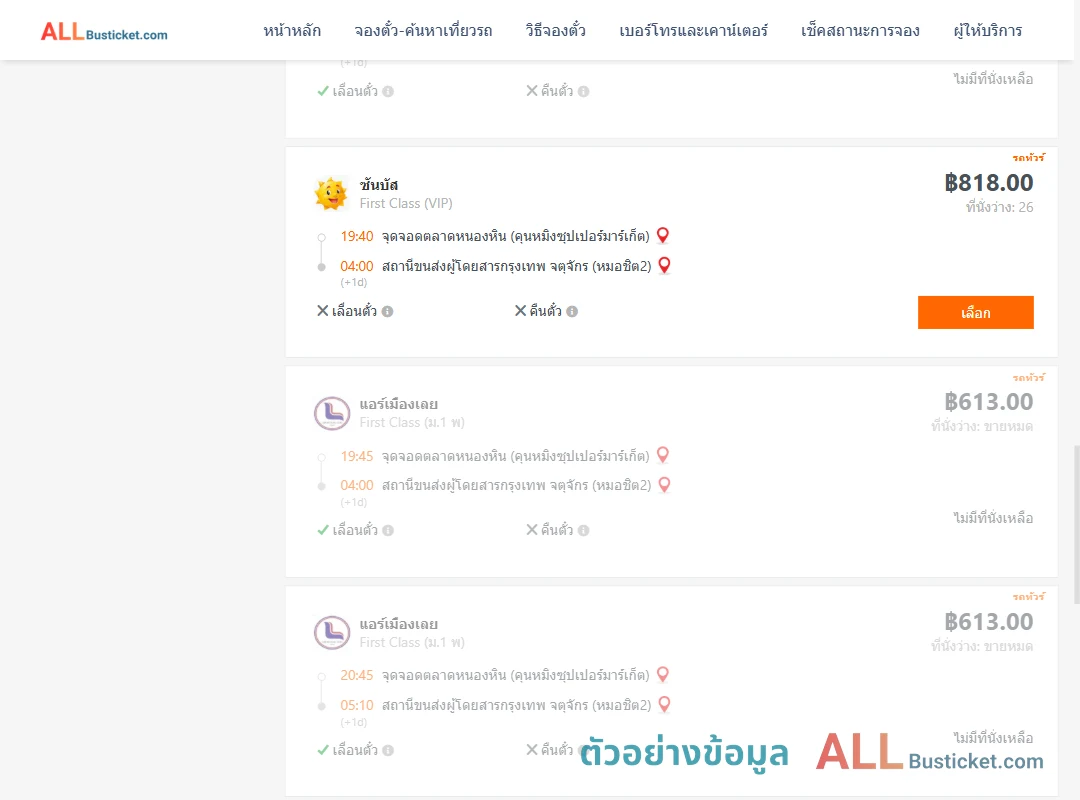The width and height of the screenshot is (1080, 800).
Task: Click ฿613.00 price on the 19:45 trip
Action: click(988, 402)
